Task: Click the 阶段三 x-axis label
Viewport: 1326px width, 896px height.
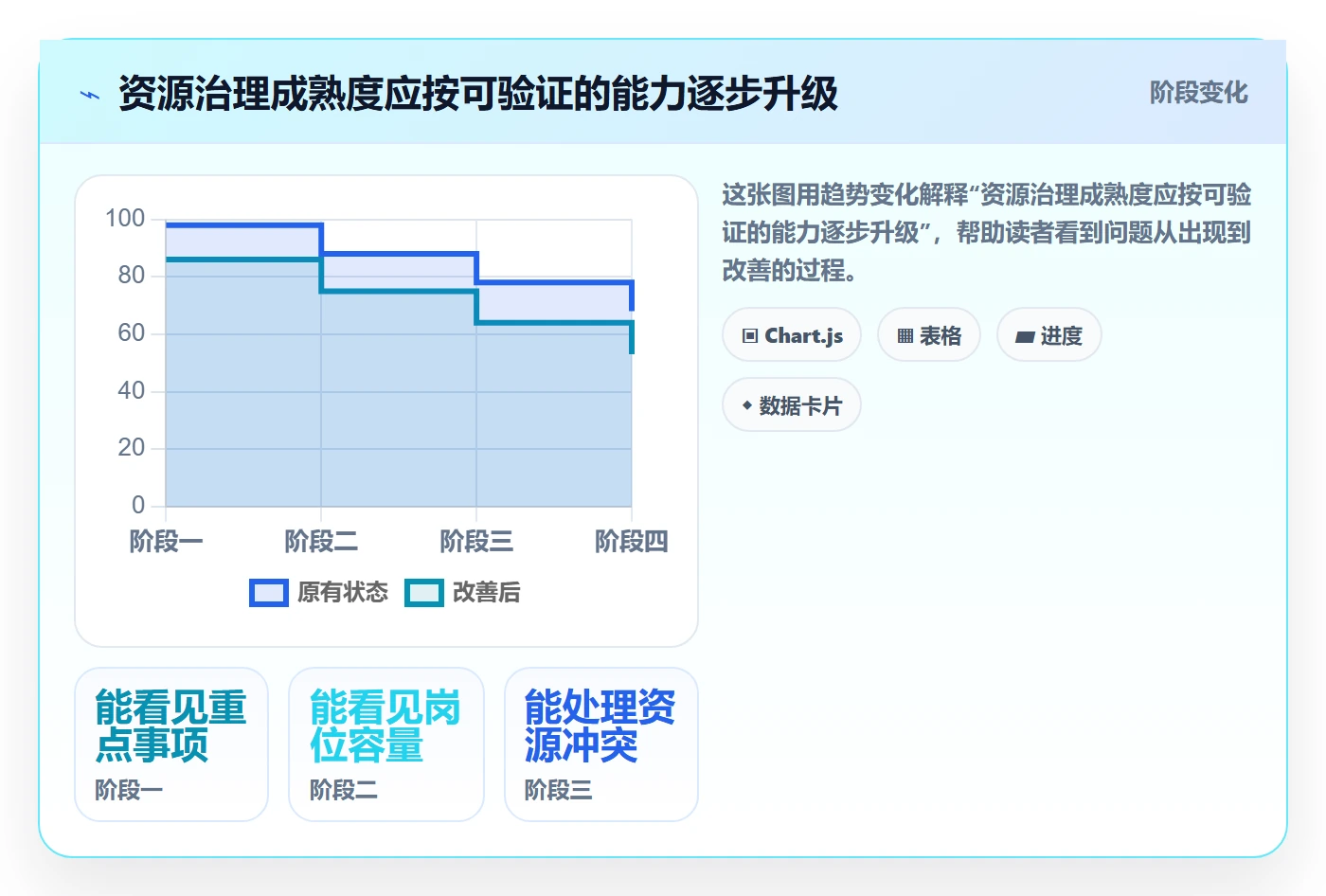Action: (476, 542)
